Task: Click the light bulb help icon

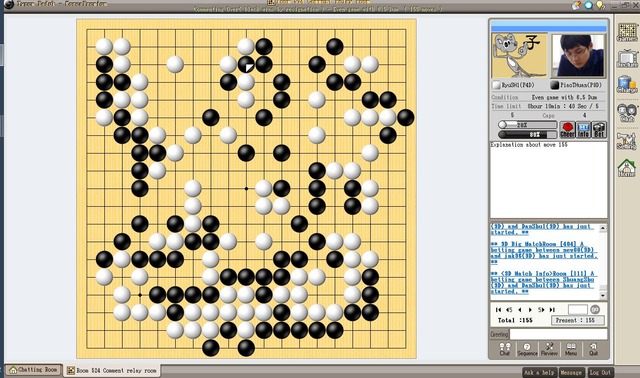Action: (600, 5)
